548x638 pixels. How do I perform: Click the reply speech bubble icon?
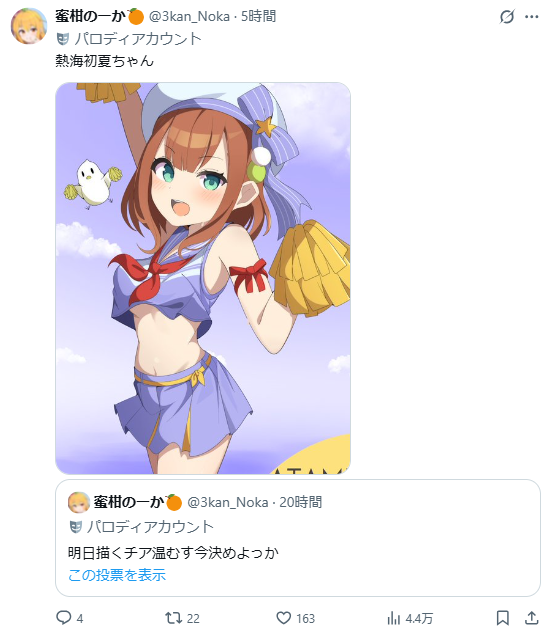(63, 618)
